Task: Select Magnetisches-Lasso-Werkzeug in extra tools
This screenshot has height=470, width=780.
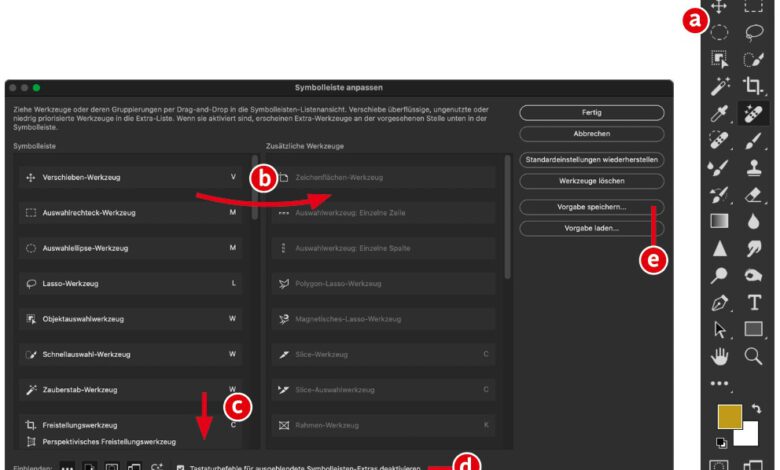Action: pos(384,319)
